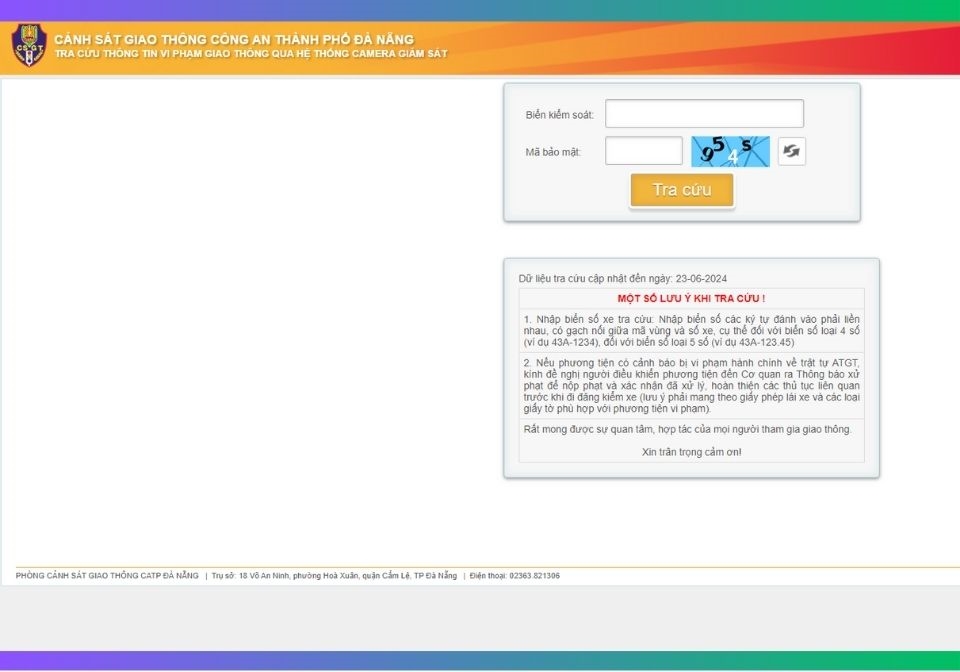Focus the Mã bảo mật input field
This screenshot has width=960, height=672.
[x=643, y=151]
